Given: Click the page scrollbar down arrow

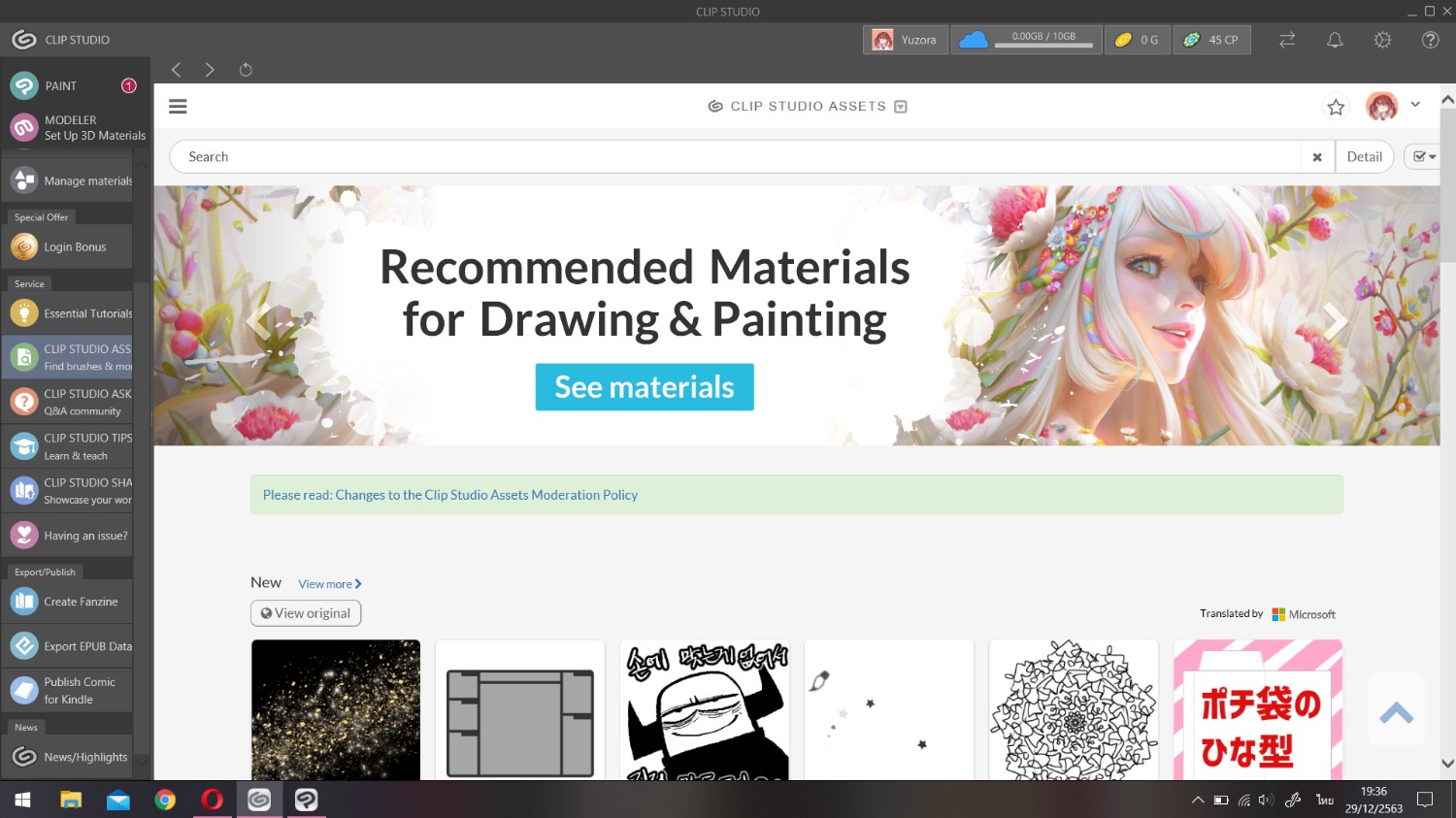Looking at the screenshot, I should click(x=1447, y=764).
